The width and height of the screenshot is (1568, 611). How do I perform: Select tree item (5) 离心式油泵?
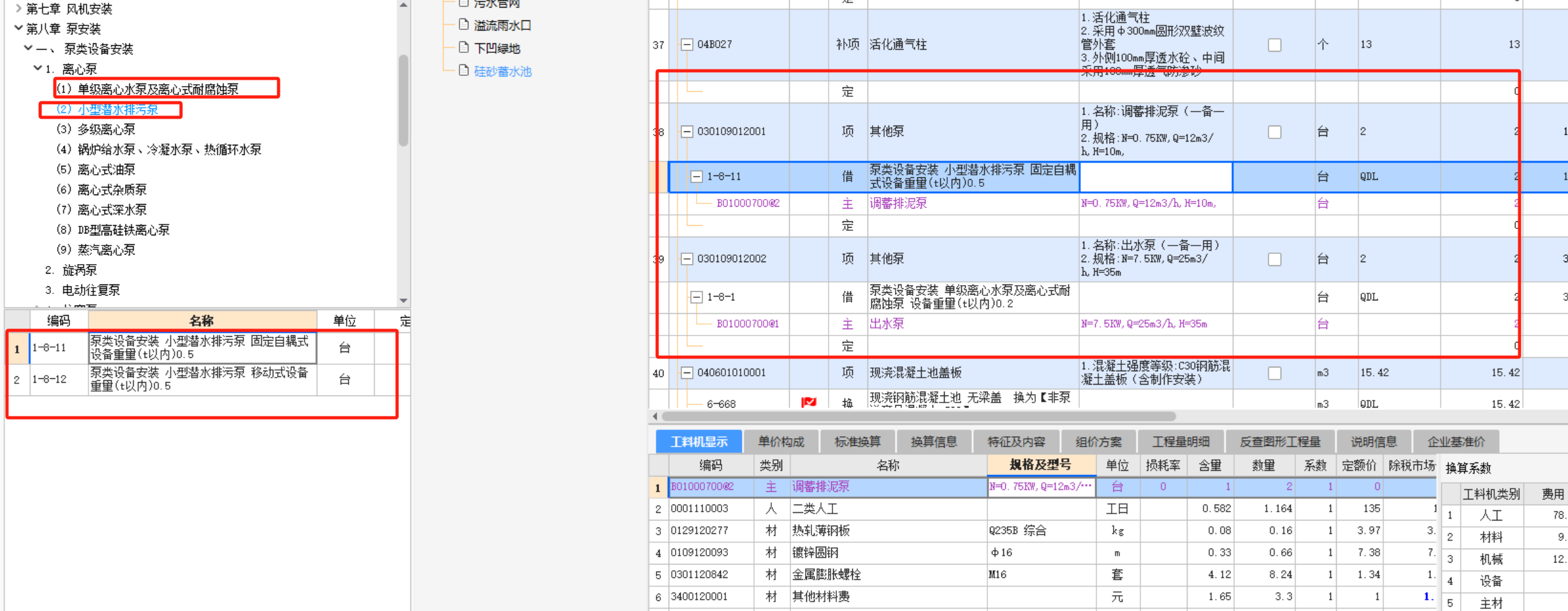click(x=96, y=169)
